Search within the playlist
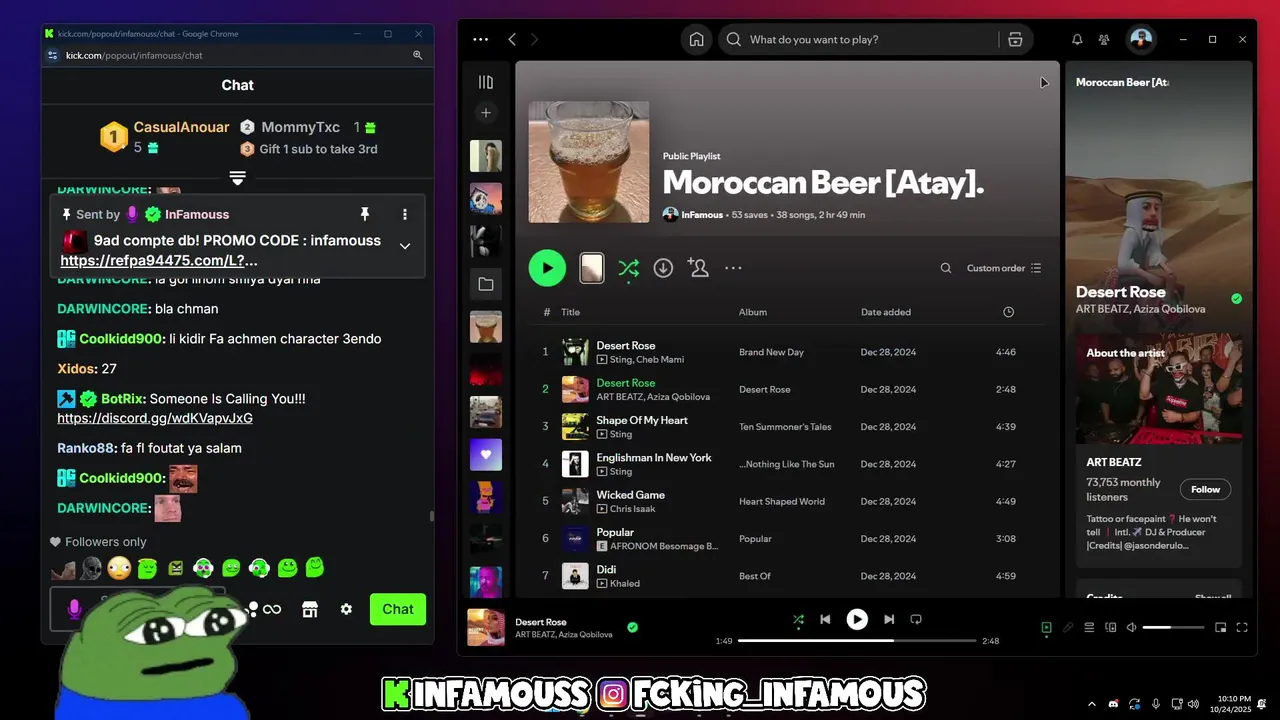Viewport: 1280px width, 720px height. click(946, 268)
